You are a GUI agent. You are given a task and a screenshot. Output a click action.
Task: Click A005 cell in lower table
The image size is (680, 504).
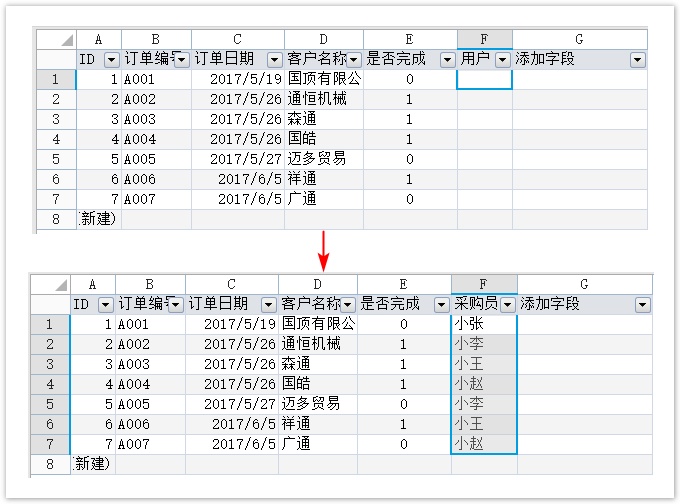(150, 404)
